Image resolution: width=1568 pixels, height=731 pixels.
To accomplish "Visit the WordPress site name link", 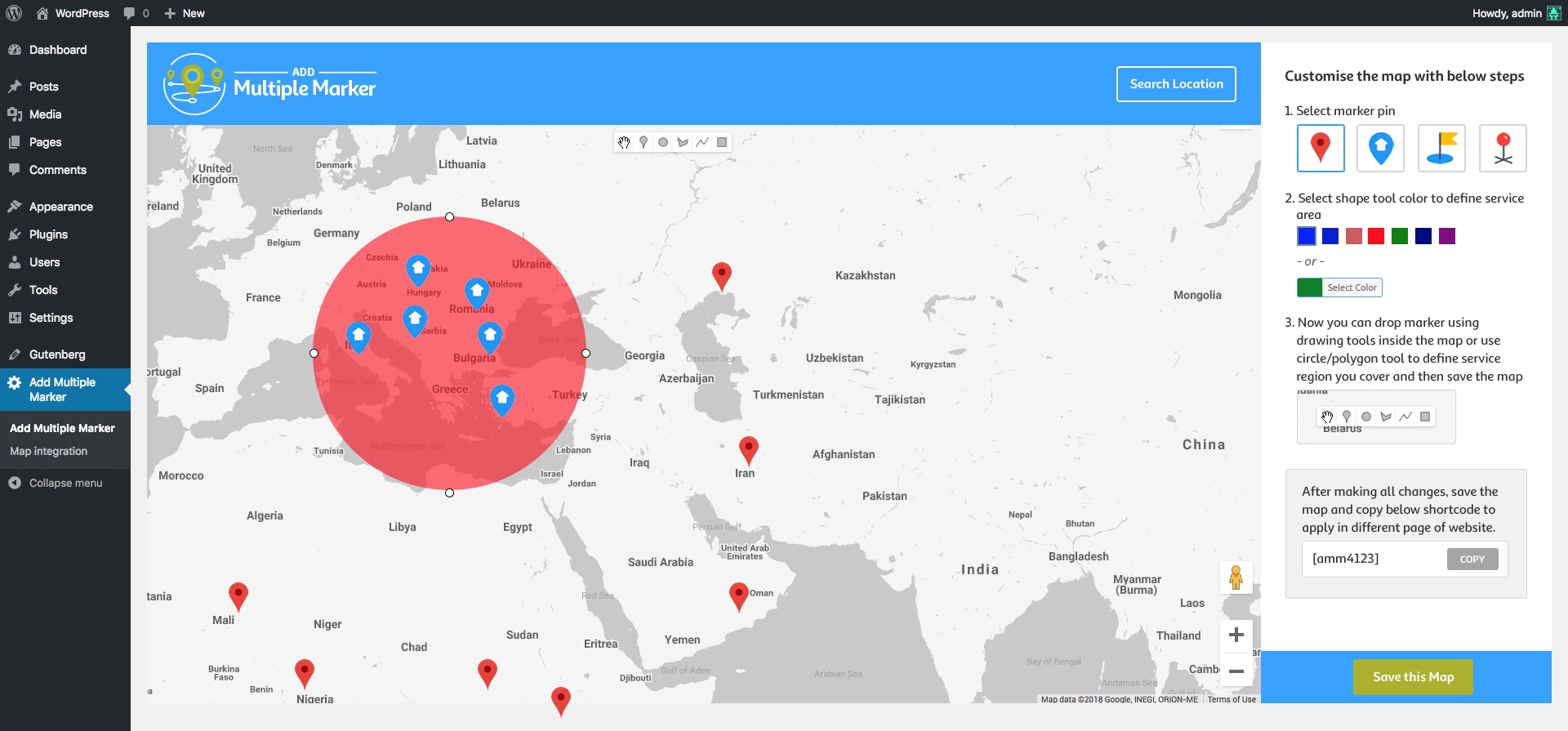I will pyautogui.click(x=73, y=13).
